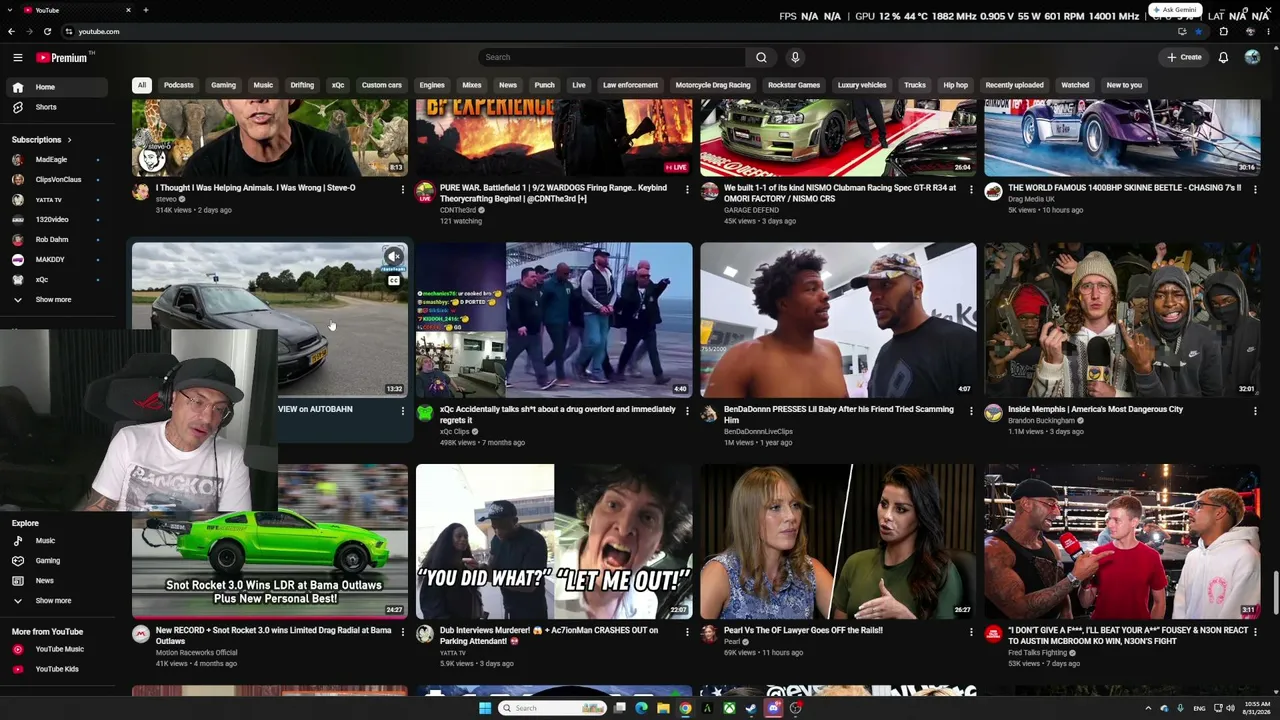Image resolution: width=1280 pixels, height=720 pixels.
Task: Open options menu for Inside Memphis video
Action: point(1255,411)
